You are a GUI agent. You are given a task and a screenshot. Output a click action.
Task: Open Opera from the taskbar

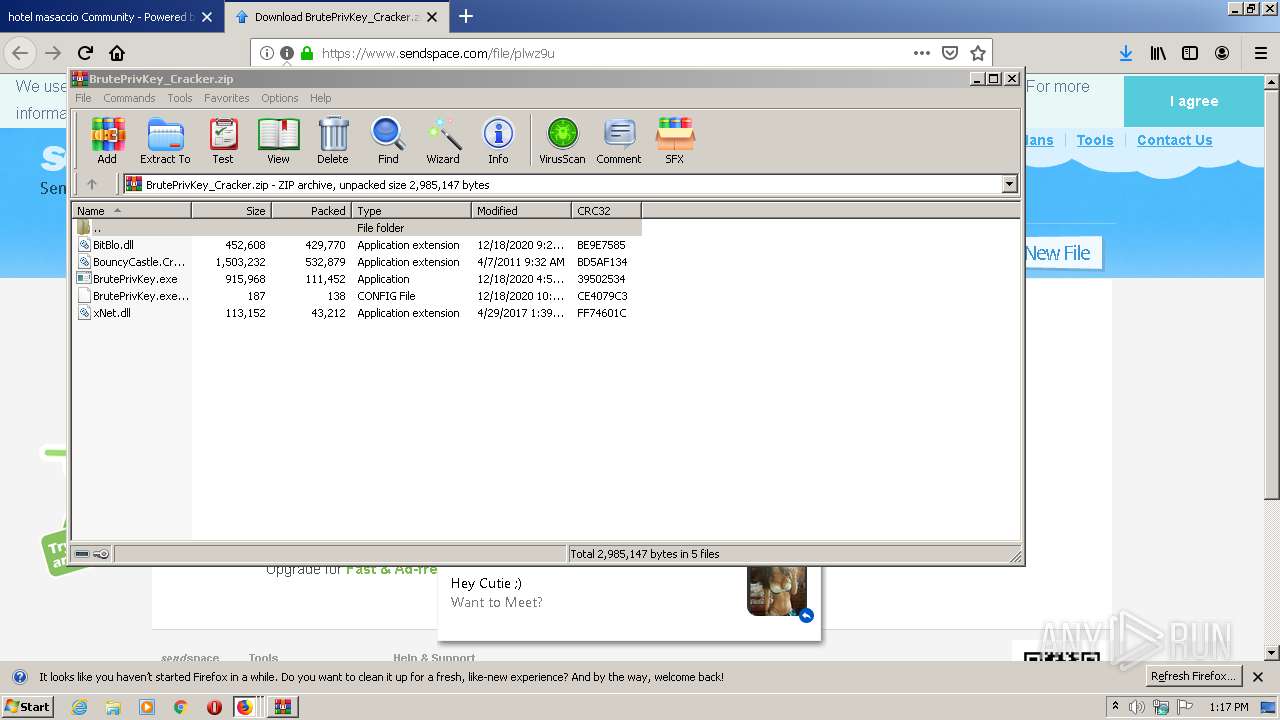[214, 707]
